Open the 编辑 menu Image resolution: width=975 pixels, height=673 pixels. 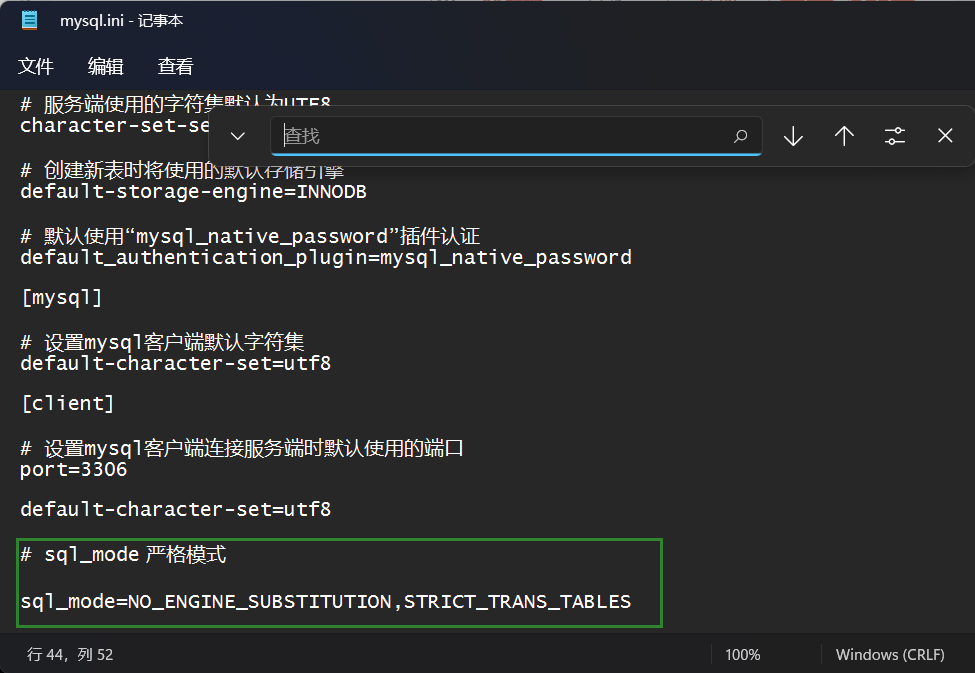click(x=105, y=66)
